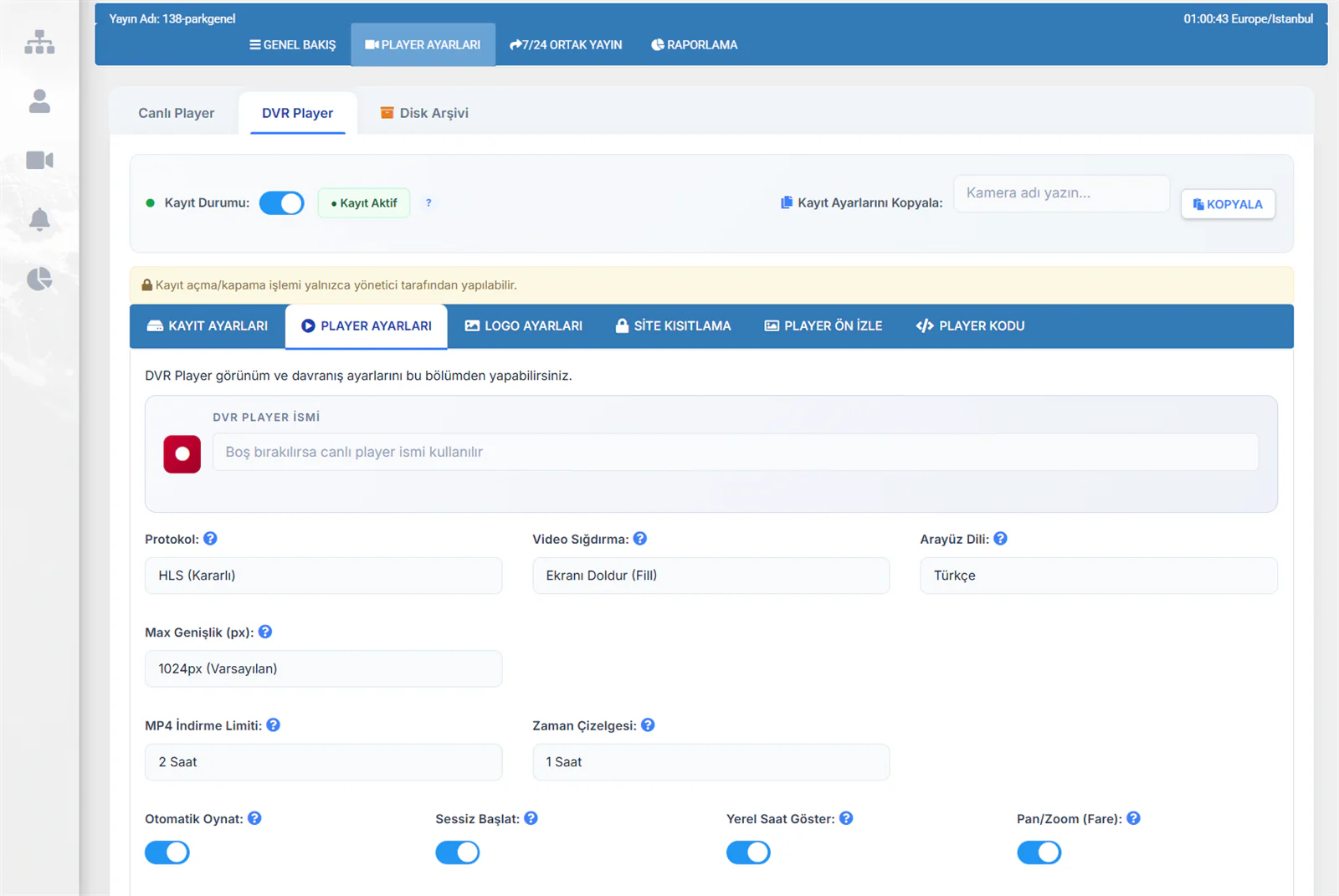
Task: Toggle the Kayıt Durumu switch
Action: (281, 203)
